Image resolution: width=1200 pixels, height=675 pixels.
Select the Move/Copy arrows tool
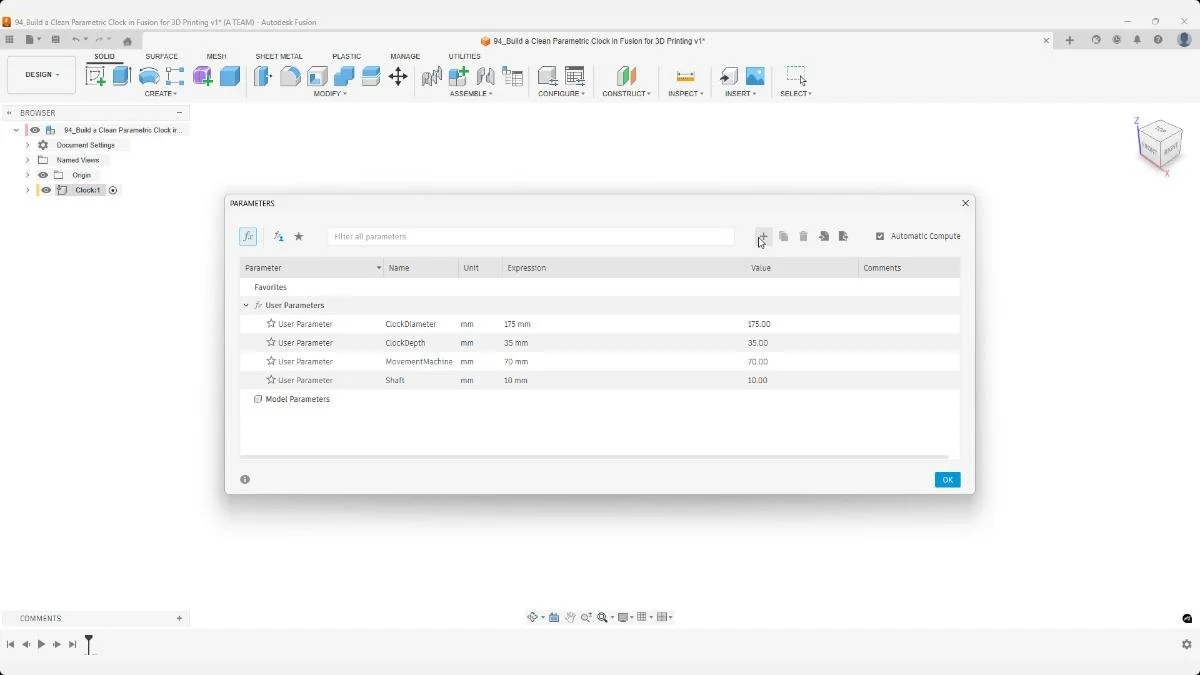(x=398, y=76)
